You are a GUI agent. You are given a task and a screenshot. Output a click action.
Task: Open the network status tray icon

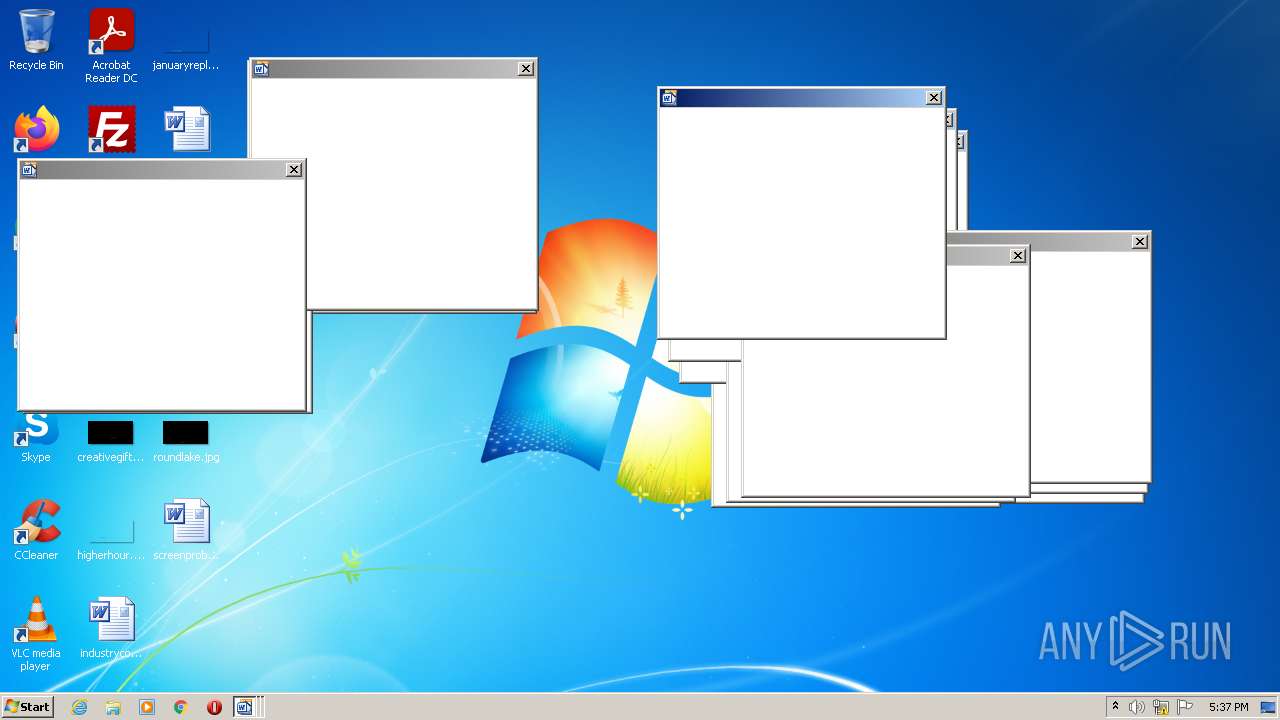coord(1161,707)
